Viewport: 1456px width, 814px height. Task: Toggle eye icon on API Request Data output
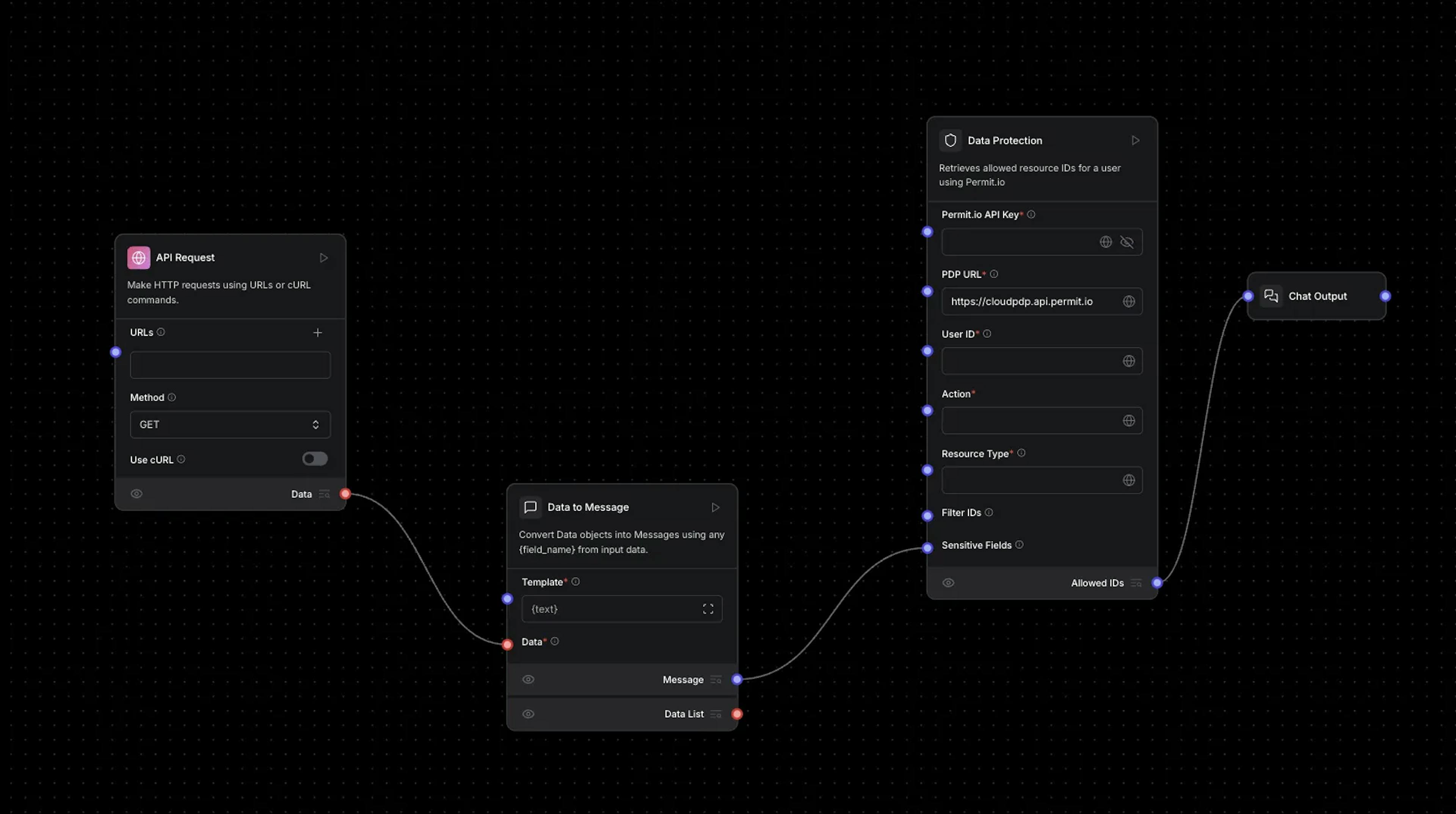pyautogui.click(x=136, y=494)
